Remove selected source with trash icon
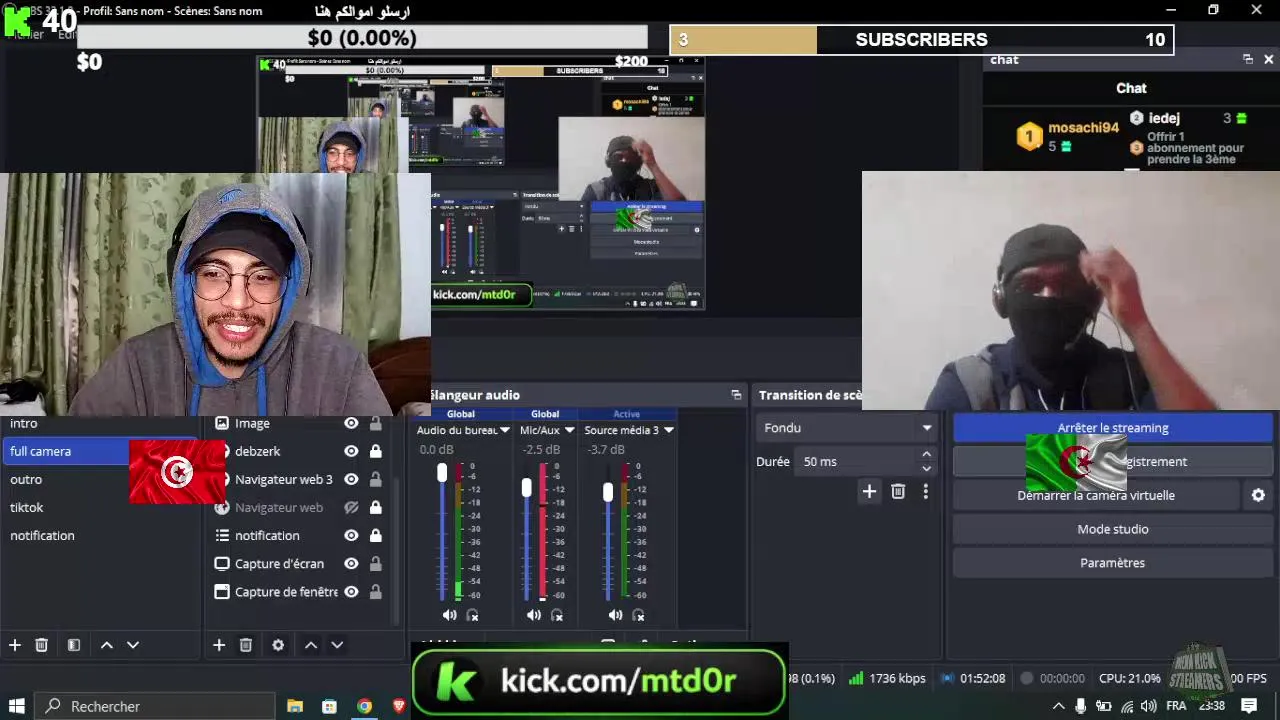The width and height of the screenshot is (1280, 720). (246, 645)
